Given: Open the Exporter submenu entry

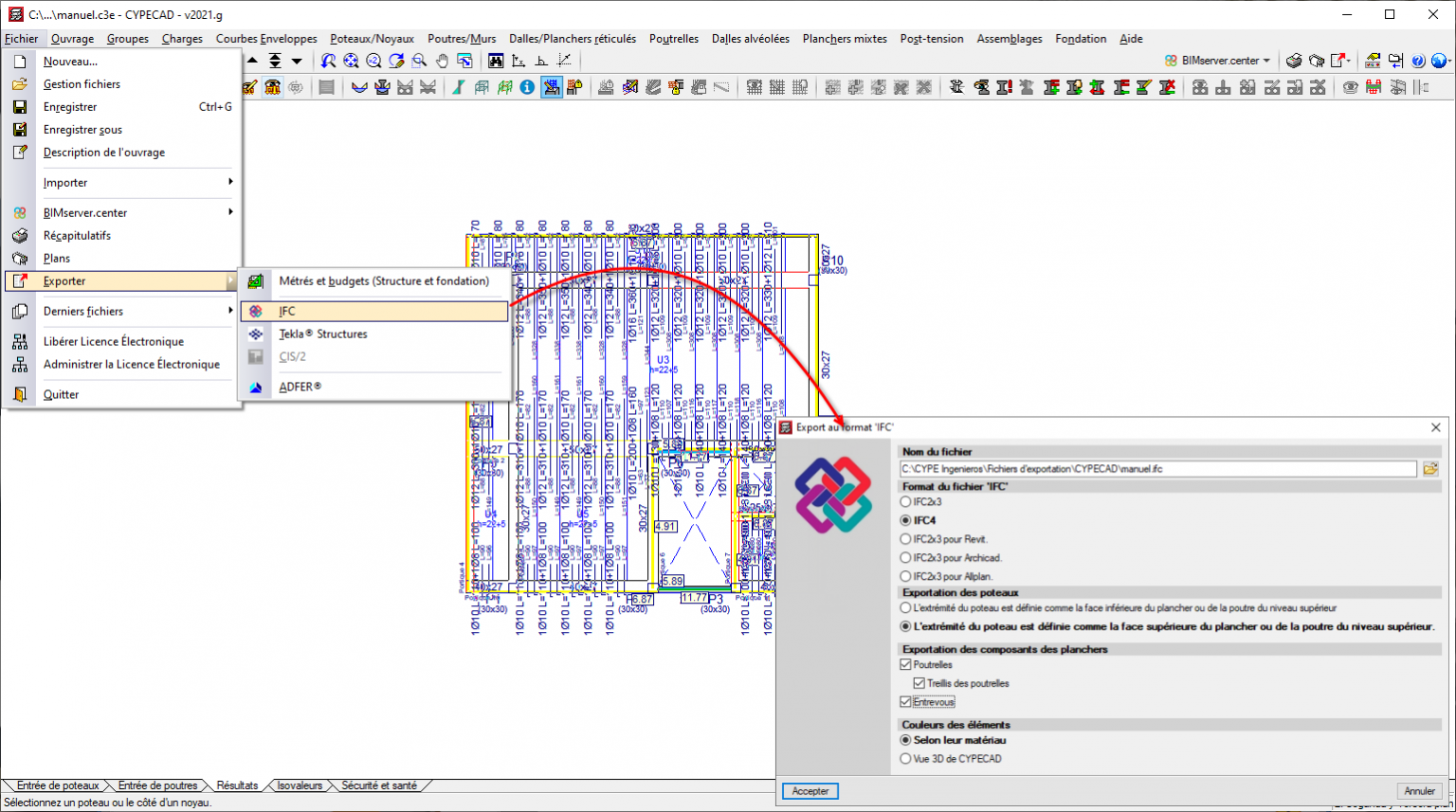Looking at the screenshot, I should click(x=121, y=281).
